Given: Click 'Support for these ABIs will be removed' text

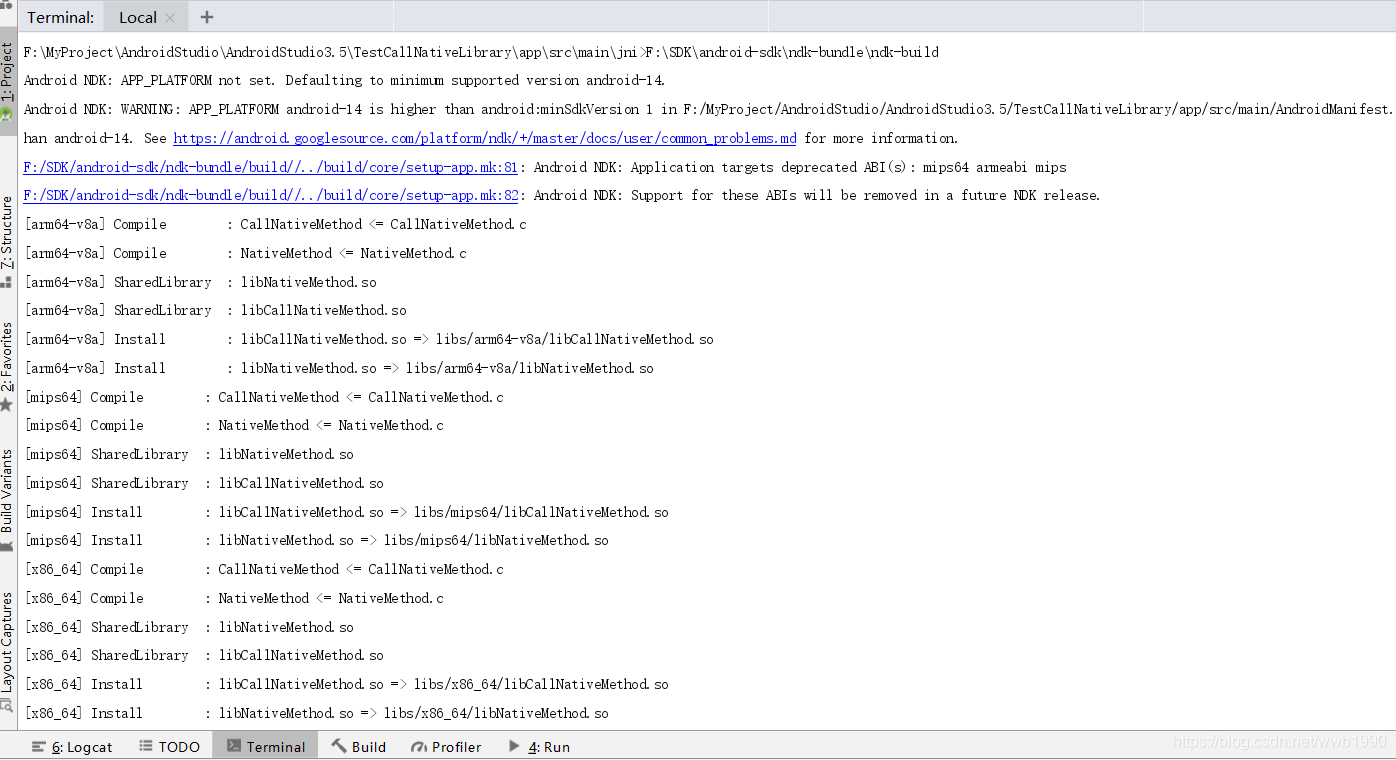Looking at the screenshot, I should click(x=773, y=195).
